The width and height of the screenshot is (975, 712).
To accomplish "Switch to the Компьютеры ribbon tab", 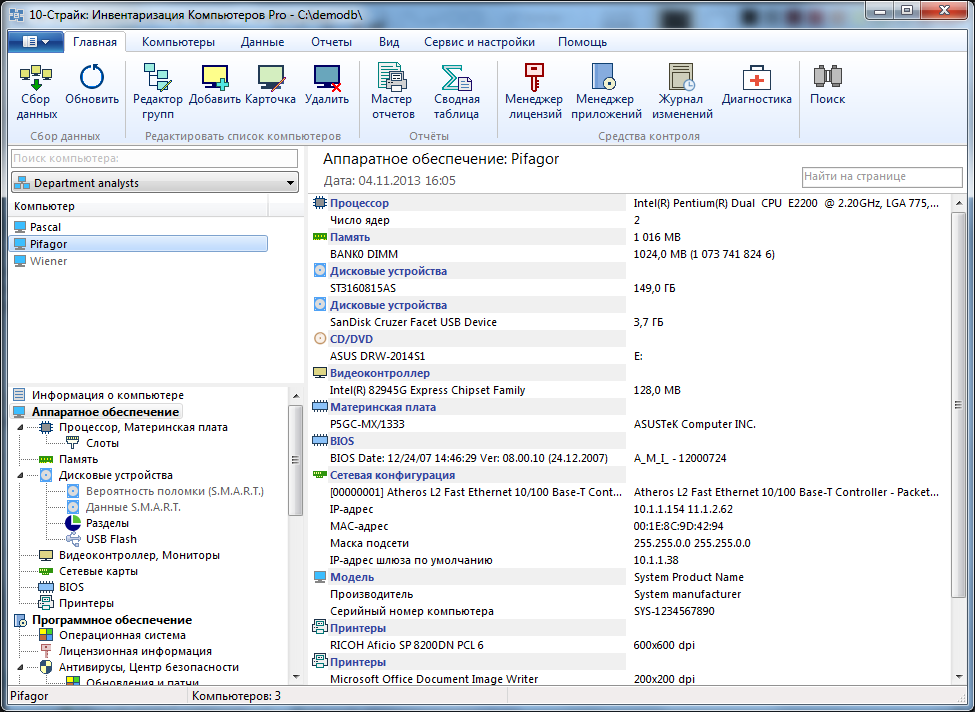I will [178, 42].
